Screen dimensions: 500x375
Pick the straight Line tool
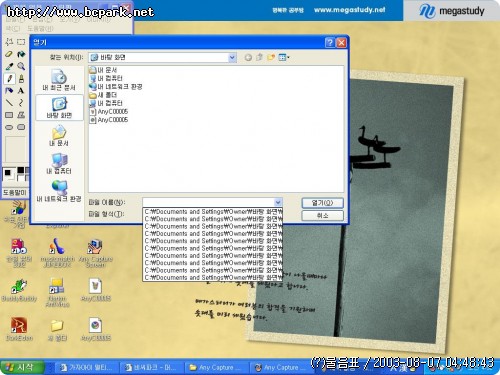(x=9, y=103)
